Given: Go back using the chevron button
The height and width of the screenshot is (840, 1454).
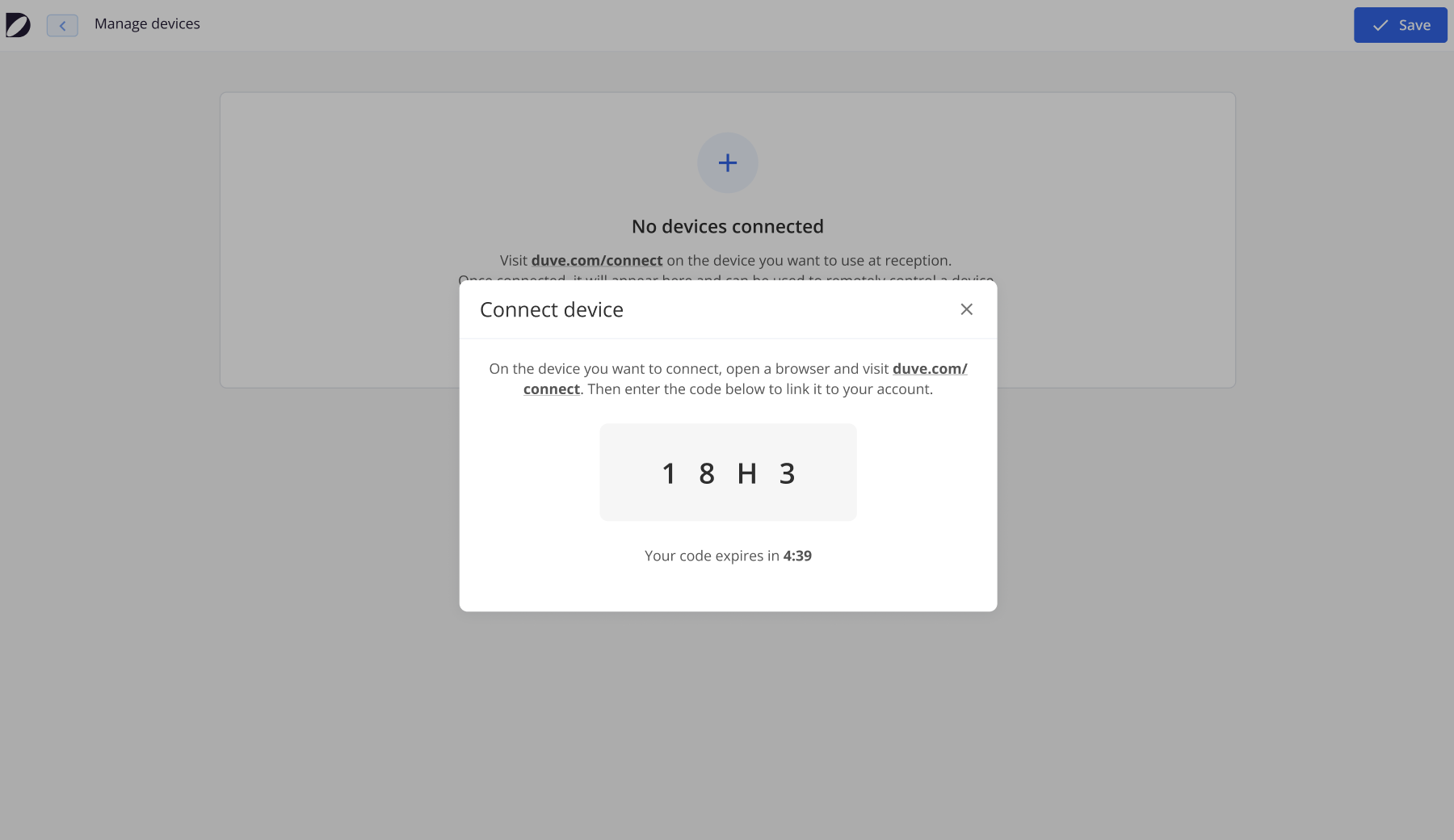Looking at the screenshot, I should [x=62, y=25].
